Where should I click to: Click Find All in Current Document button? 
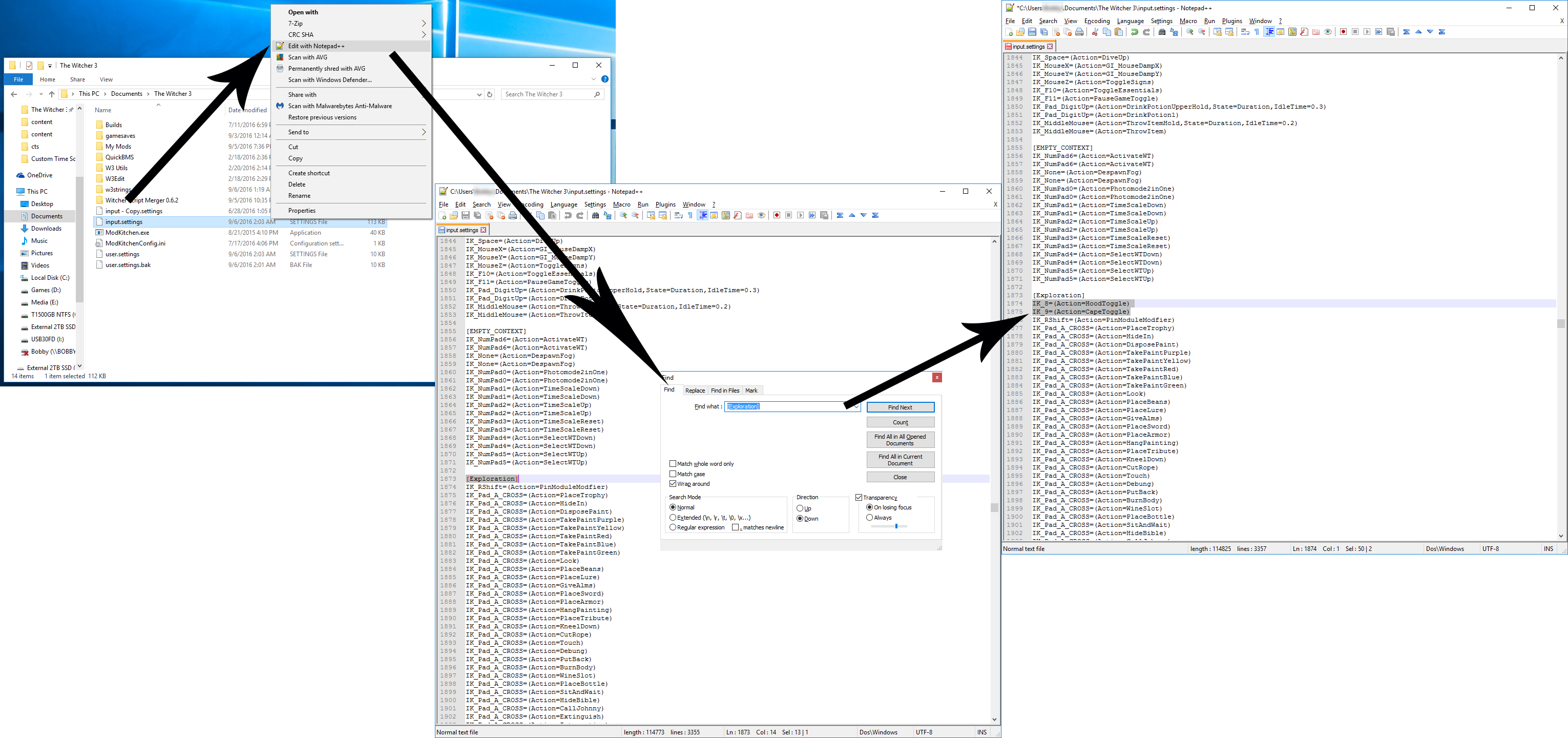pos(900,460)
